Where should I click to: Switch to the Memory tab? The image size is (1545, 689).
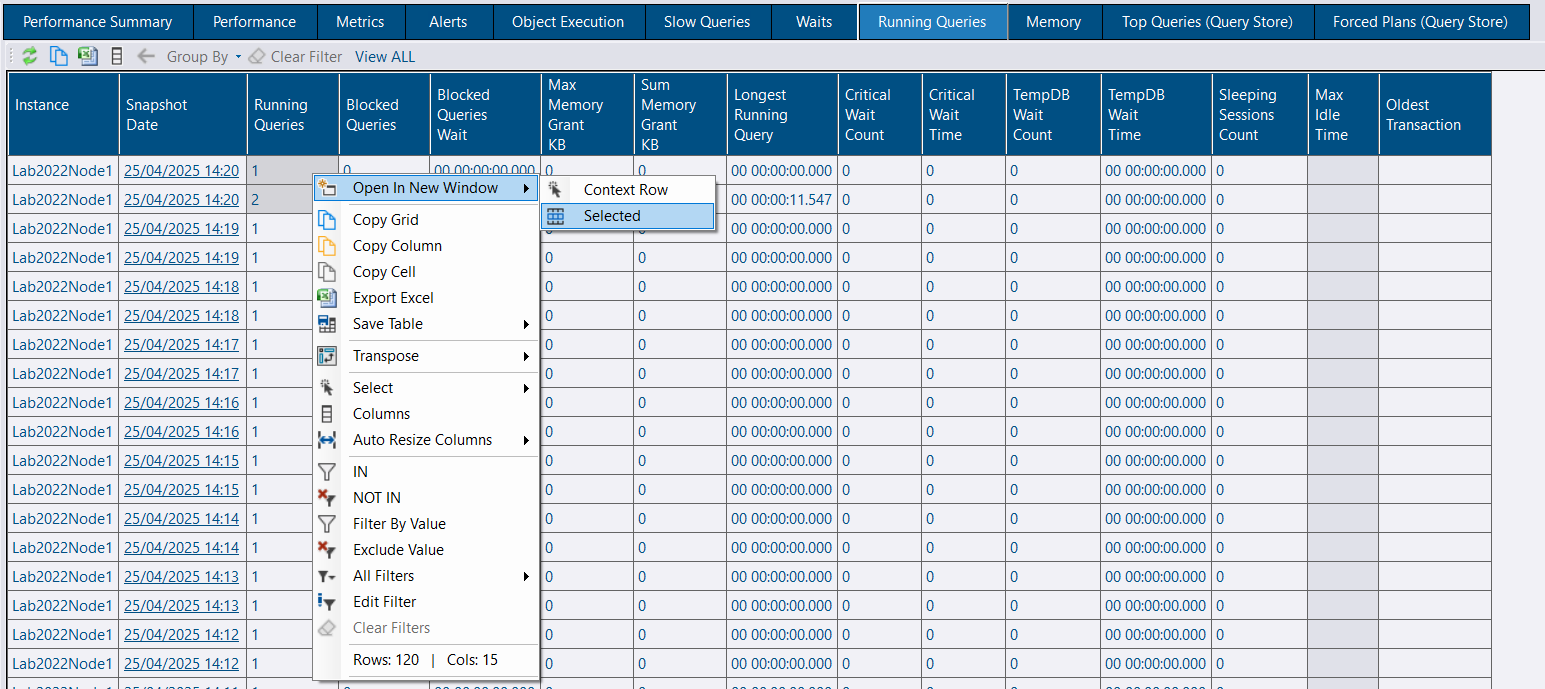(x=1054, y=21)
